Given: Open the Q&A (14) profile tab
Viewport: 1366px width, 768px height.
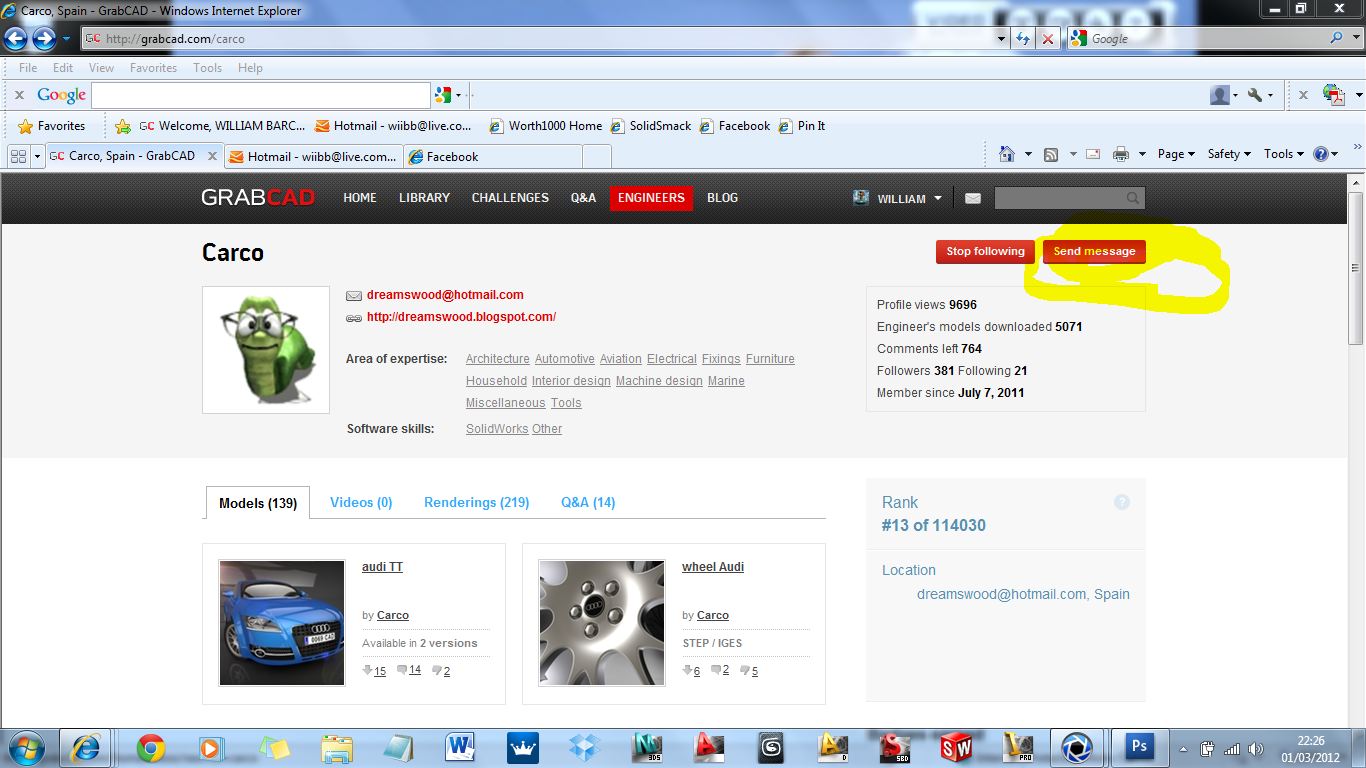Looking at the screenshot, I should pos(588,502).
